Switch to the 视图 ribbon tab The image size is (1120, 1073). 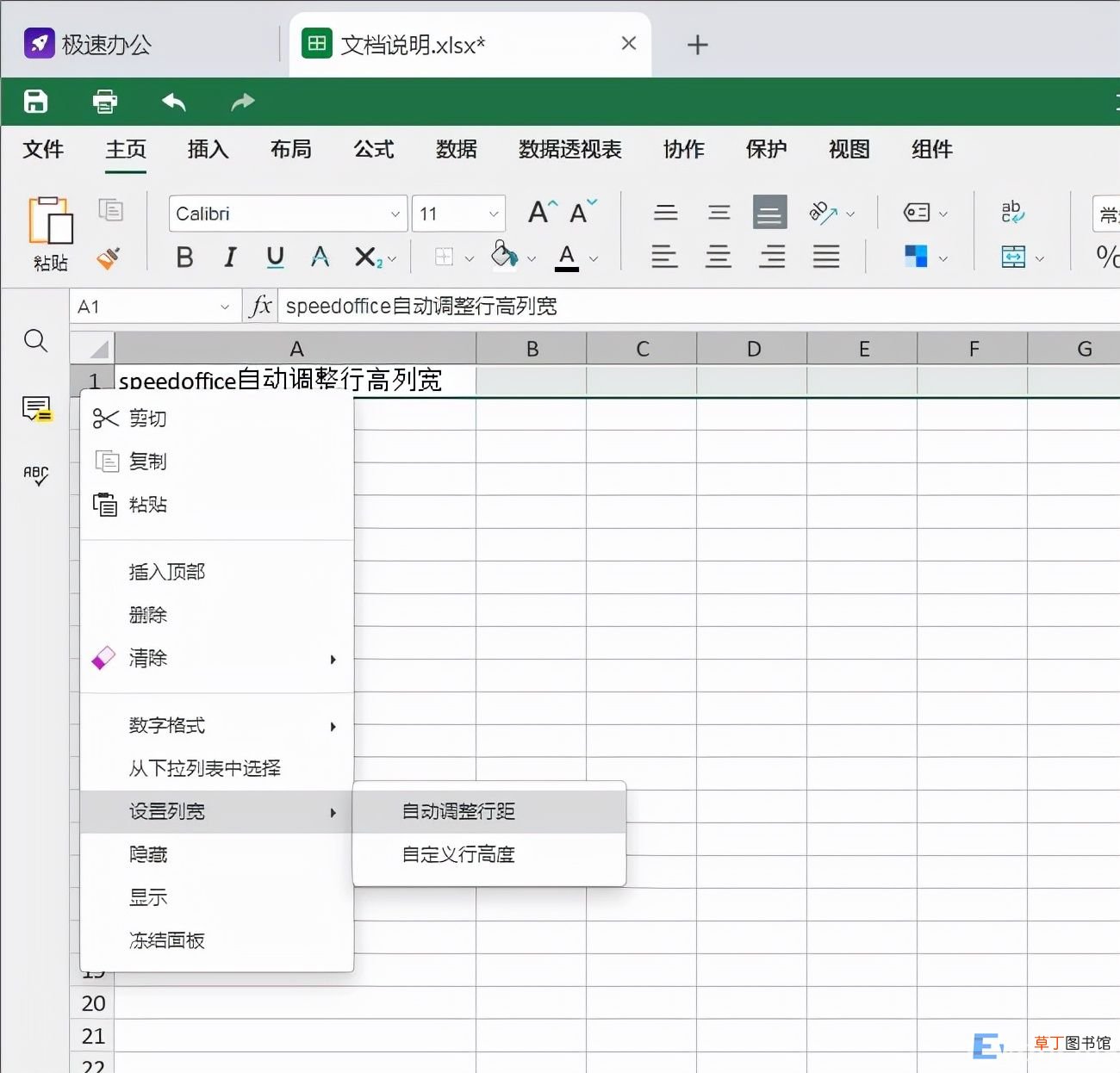[849, 149]
